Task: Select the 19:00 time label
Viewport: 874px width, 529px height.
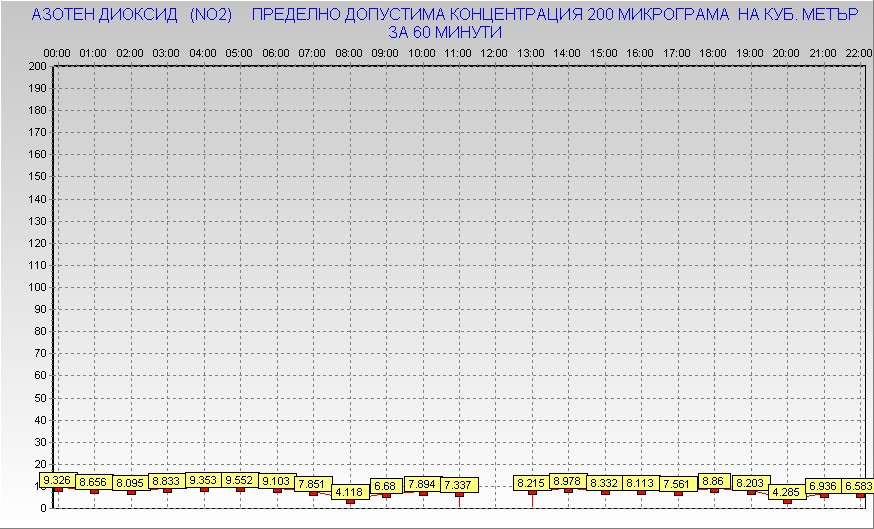Action: click(750, 54)
